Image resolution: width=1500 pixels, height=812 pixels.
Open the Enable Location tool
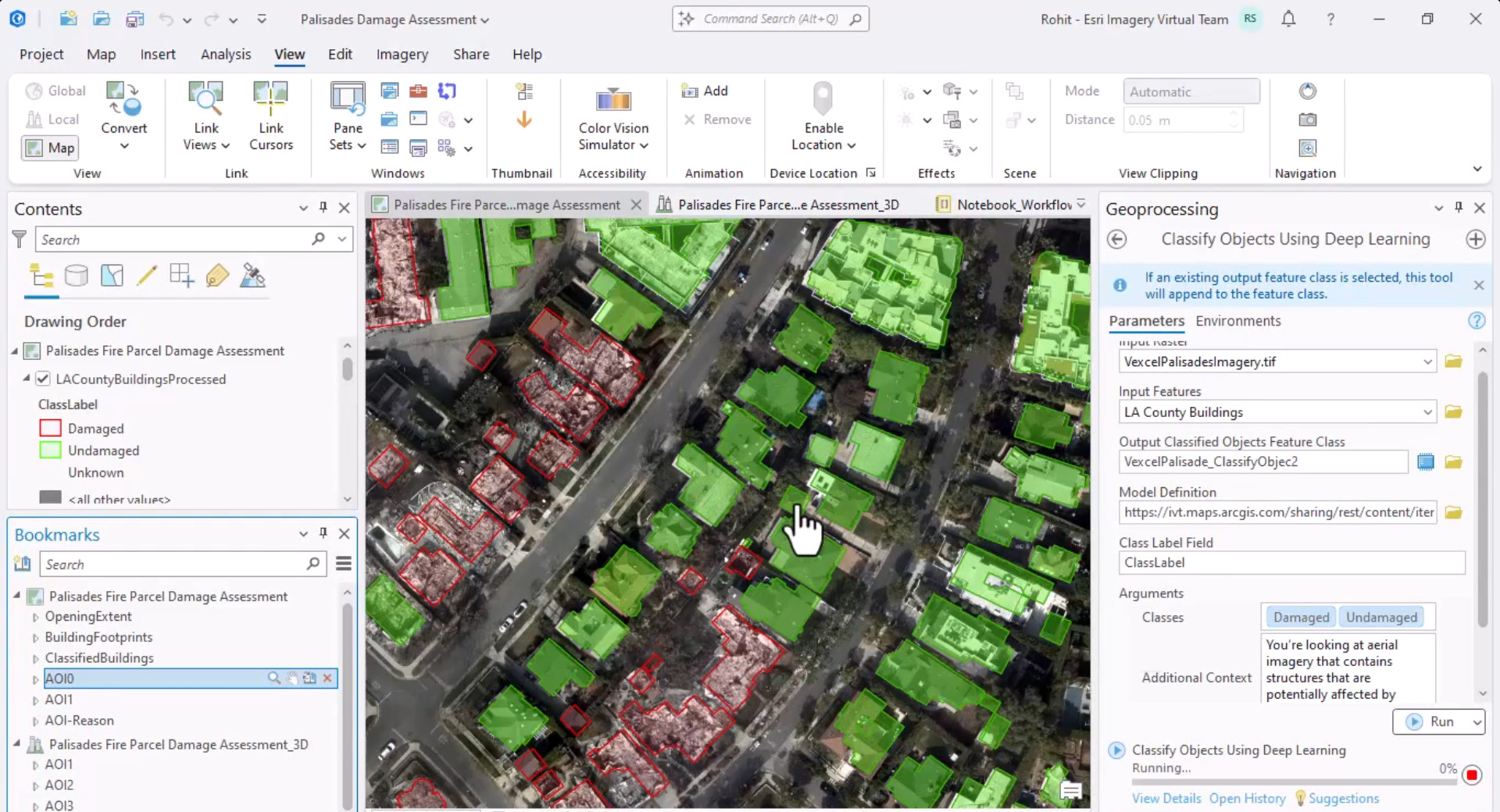pyautogui.click(x=823, y=117)
